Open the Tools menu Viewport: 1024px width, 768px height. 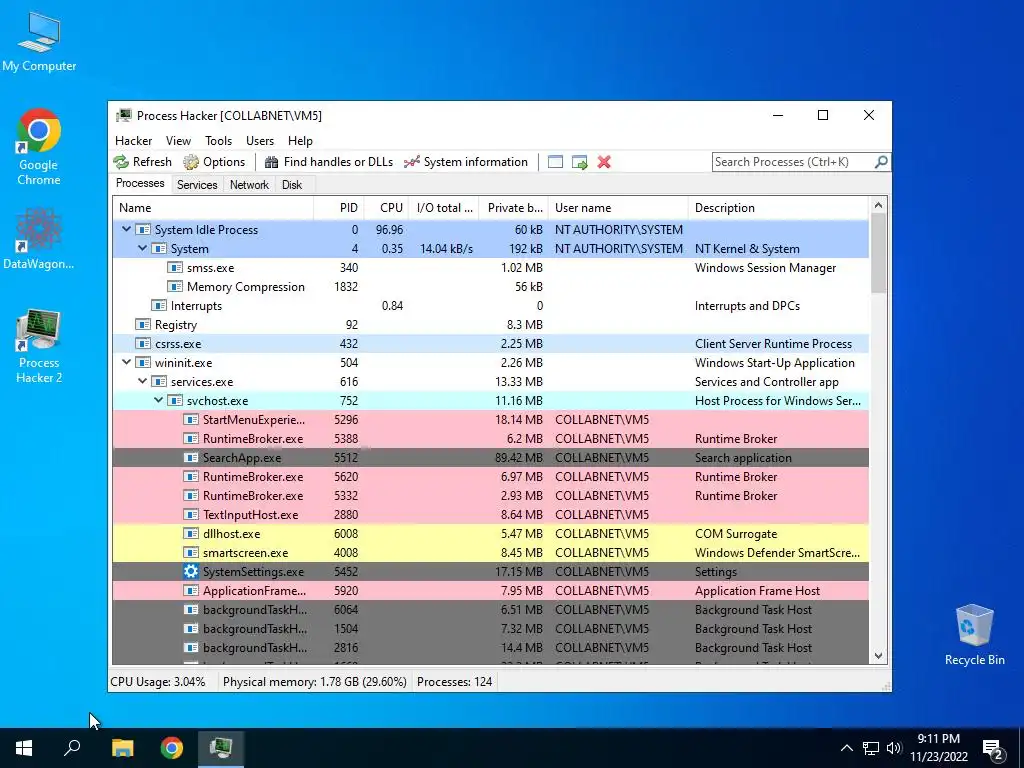[218, 141]
